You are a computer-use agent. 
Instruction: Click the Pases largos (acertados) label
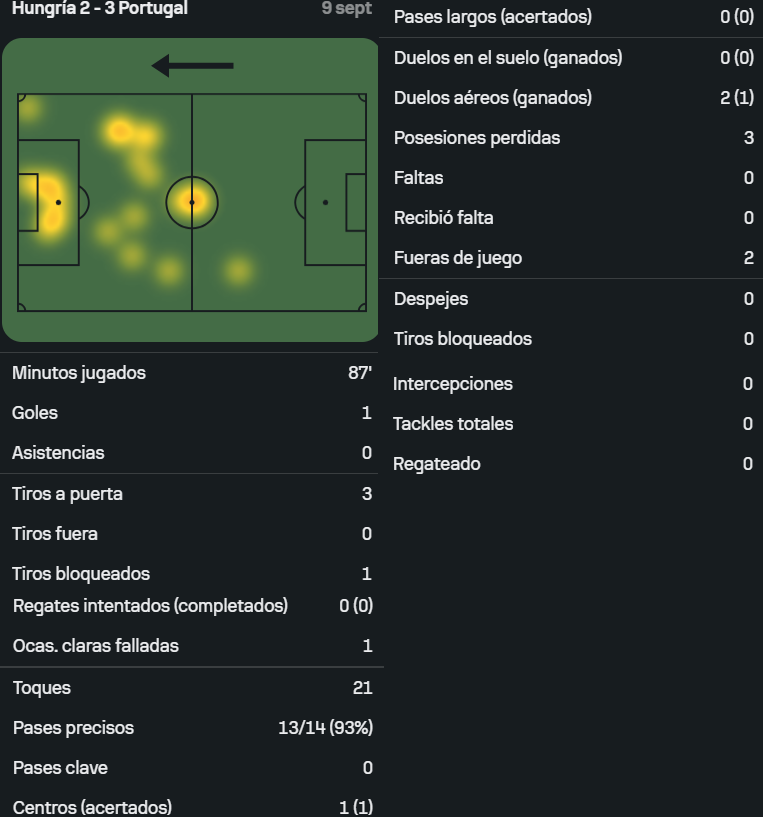click(493, 17)
